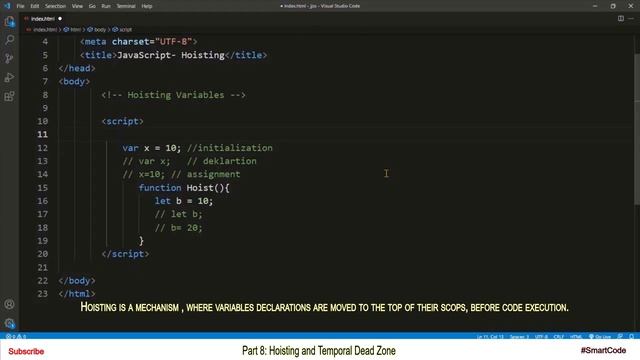Click the opening script tag line 10
The width and height of the screenshot is (640, 360).
tap(122, 121)
